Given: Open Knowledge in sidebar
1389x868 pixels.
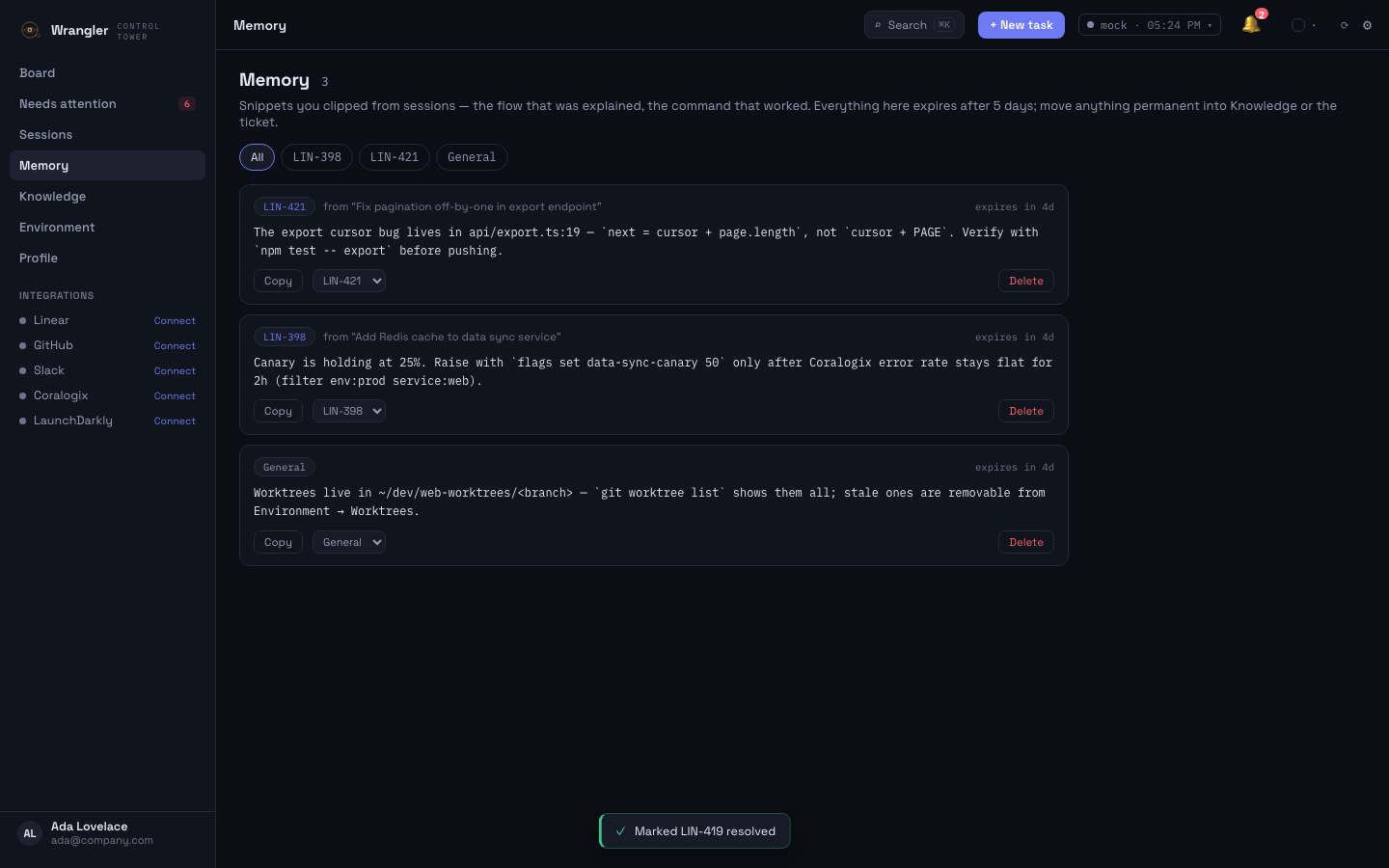Looking at the screenshot, I should (107, 197).
